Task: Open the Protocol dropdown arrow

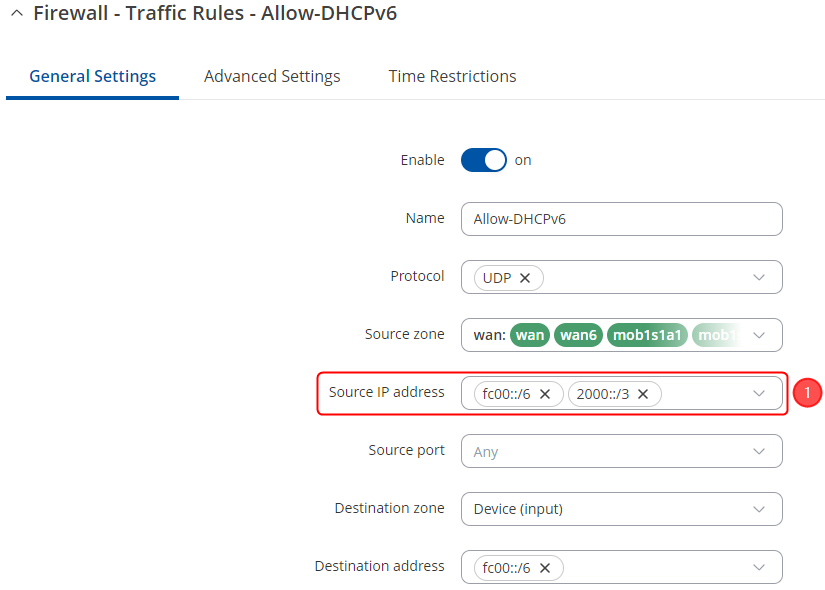Action: point(759,277)
